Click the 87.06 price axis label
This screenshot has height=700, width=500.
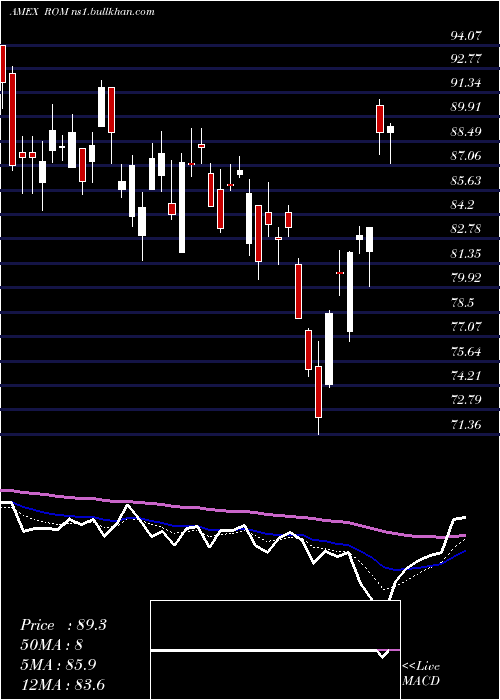(x=466, y=156)
